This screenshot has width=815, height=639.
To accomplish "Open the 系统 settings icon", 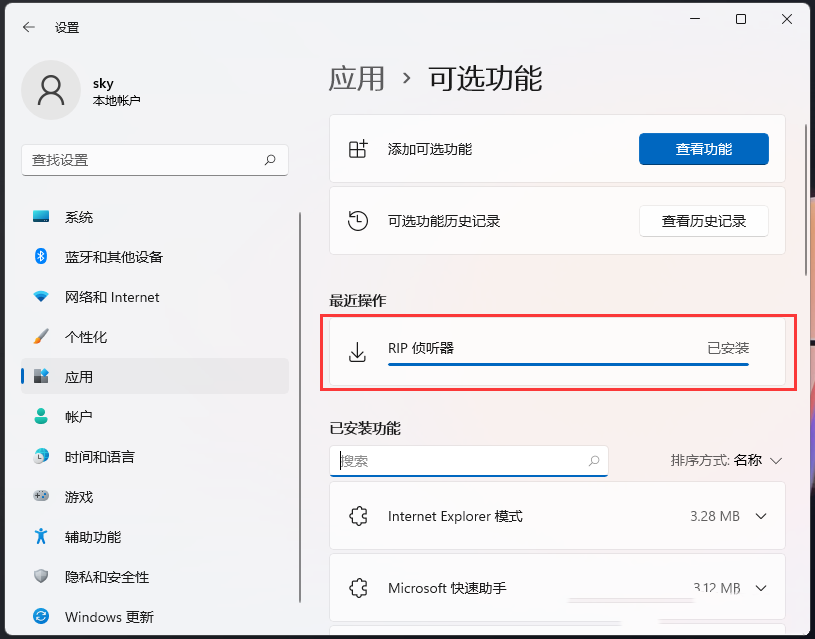I will pyautogui.click(x=40, y=217).
